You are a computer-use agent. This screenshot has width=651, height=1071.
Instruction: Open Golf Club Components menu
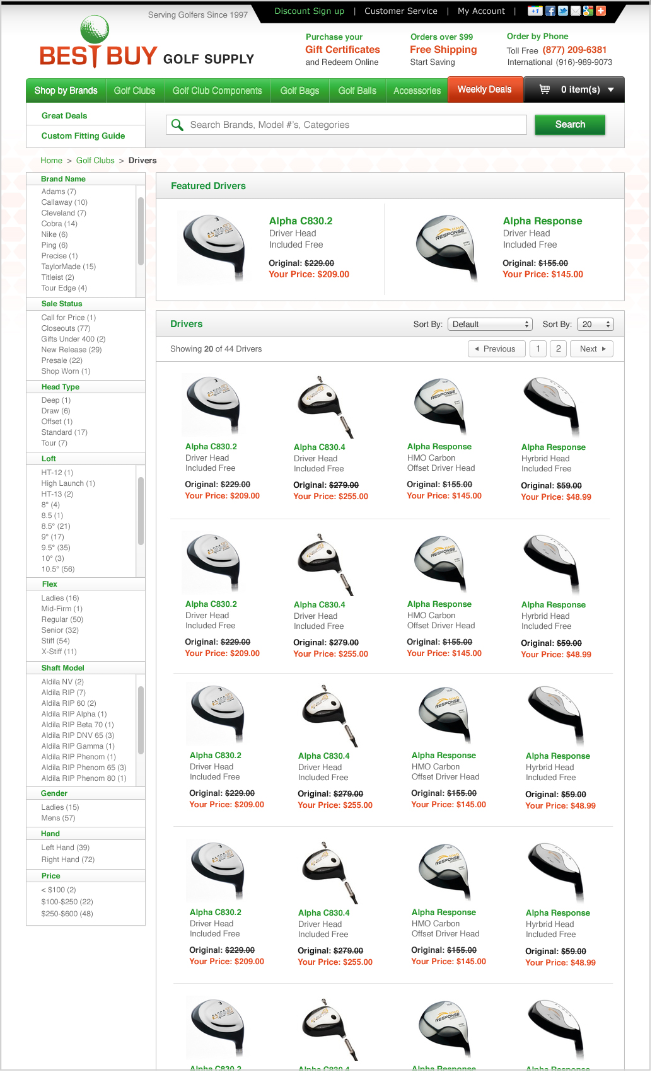coord(217,90)
